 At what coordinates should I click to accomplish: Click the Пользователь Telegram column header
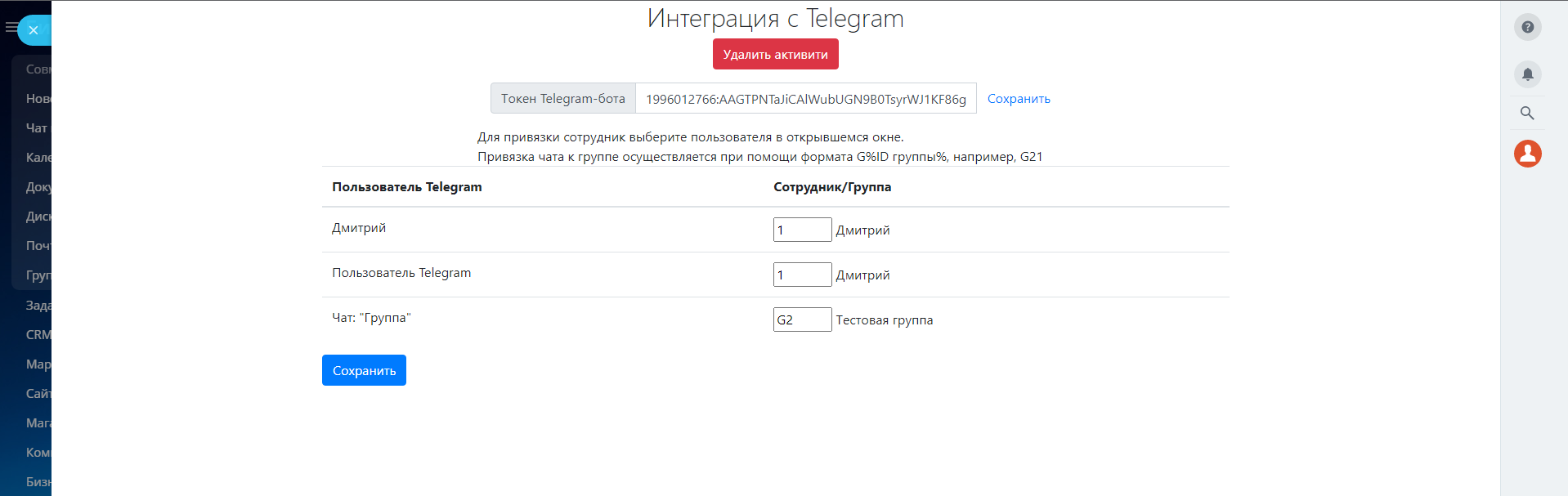click(x=407, y=187)
